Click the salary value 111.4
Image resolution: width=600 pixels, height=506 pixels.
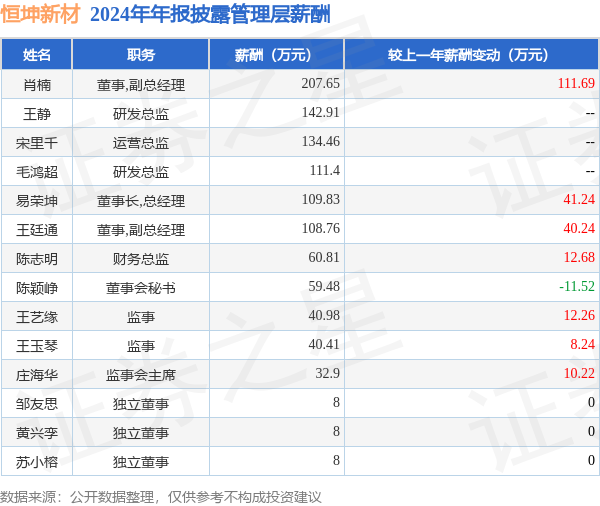pos(324,170)
